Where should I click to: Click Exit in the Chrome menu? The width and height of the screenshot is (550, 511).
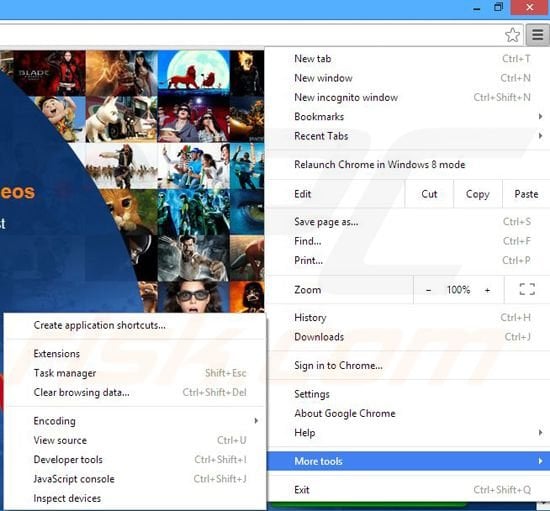click(408, 490)
